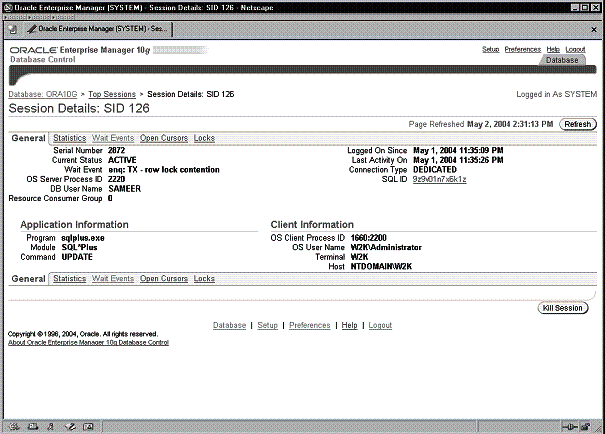Click the Refresh button
The height and width of the screenshot is (434, 605).
[x=578, y=124]
